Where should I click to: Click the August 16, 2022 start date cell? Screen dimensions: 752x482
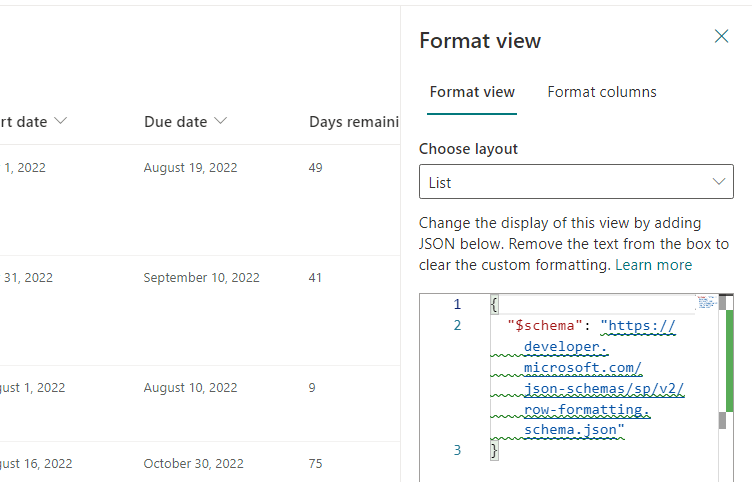point(36,463)
